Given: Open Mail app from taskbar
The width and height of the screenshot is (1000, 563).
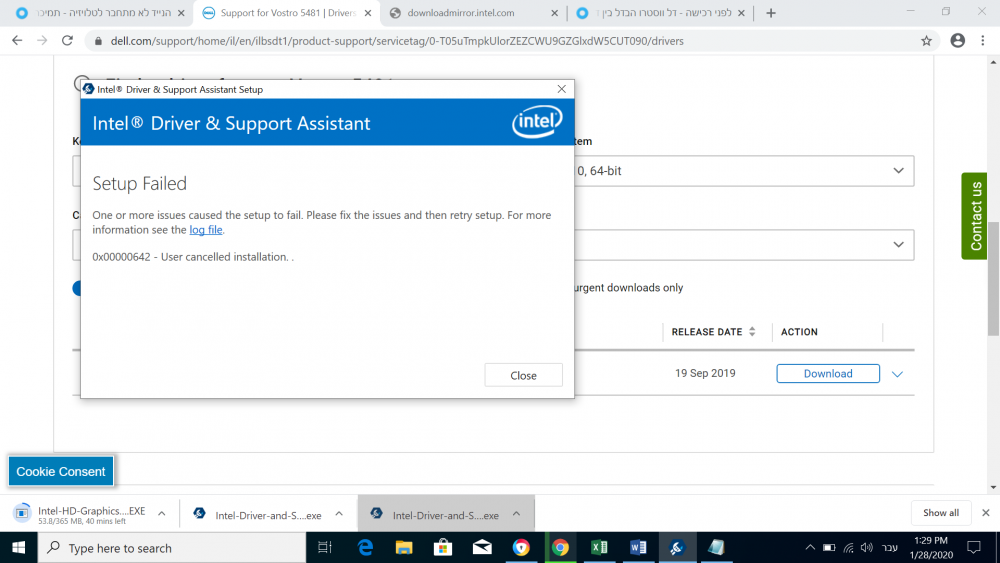Looking at the screenshot, I should coord(482,548).
